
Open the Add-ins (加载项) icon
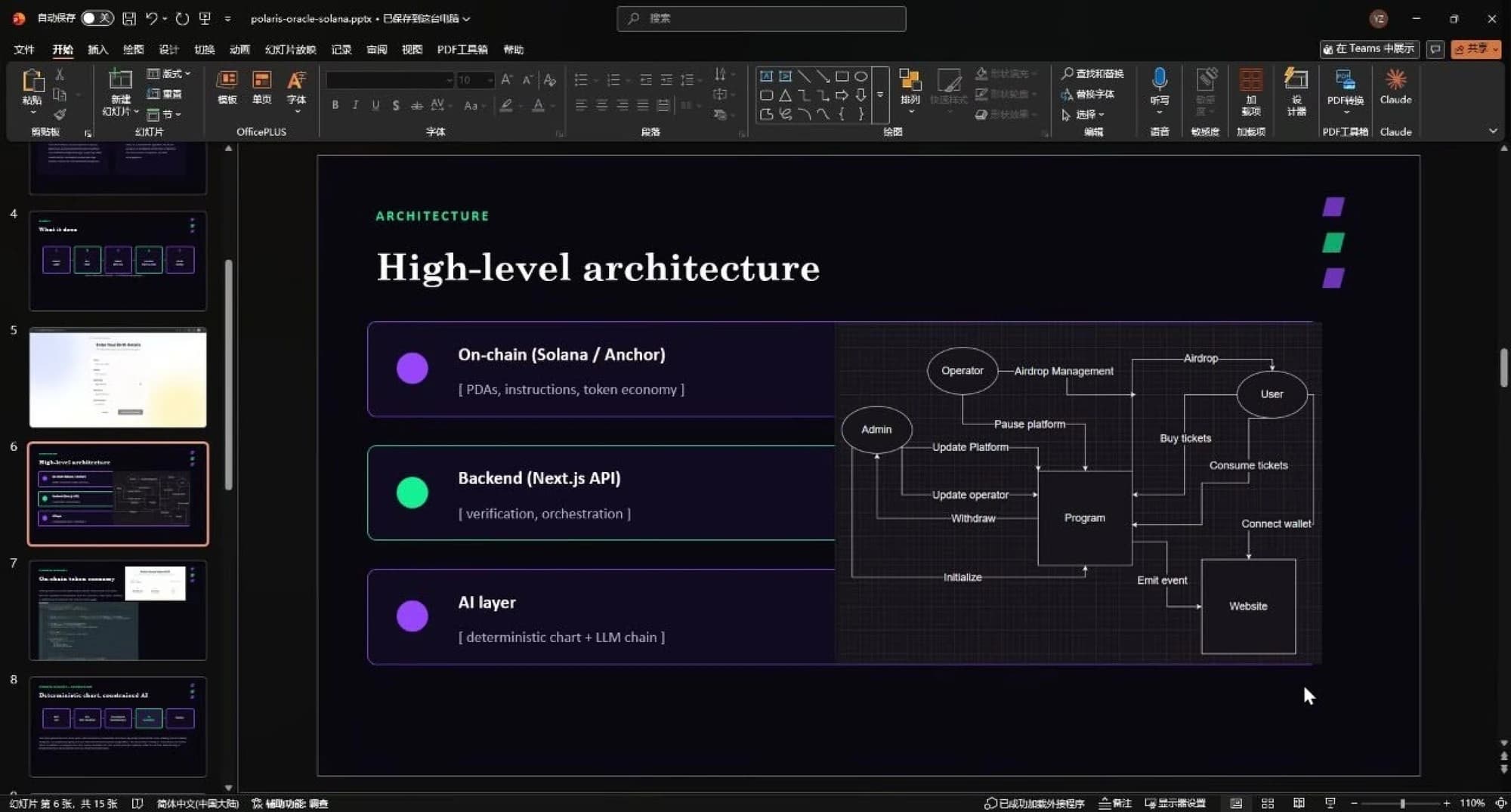click(x=1251, y=80)
